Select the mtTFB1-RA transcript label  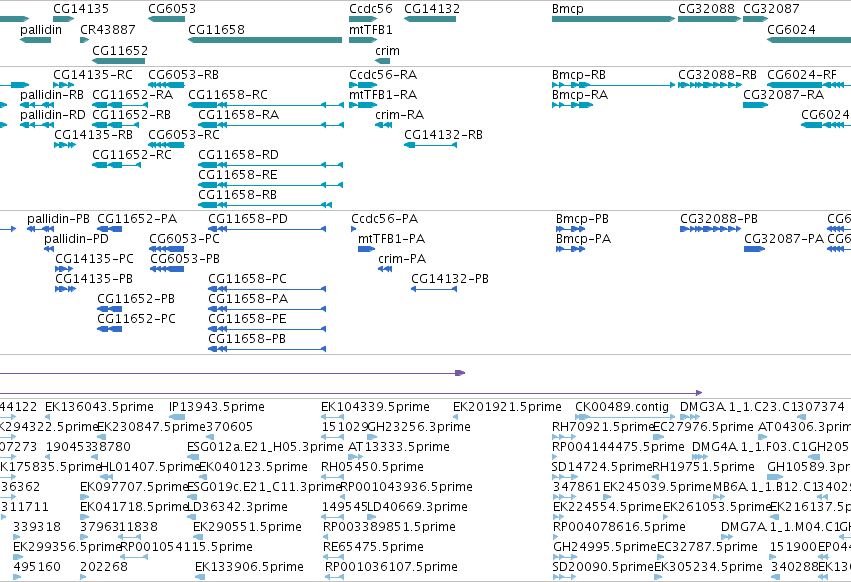383,94
